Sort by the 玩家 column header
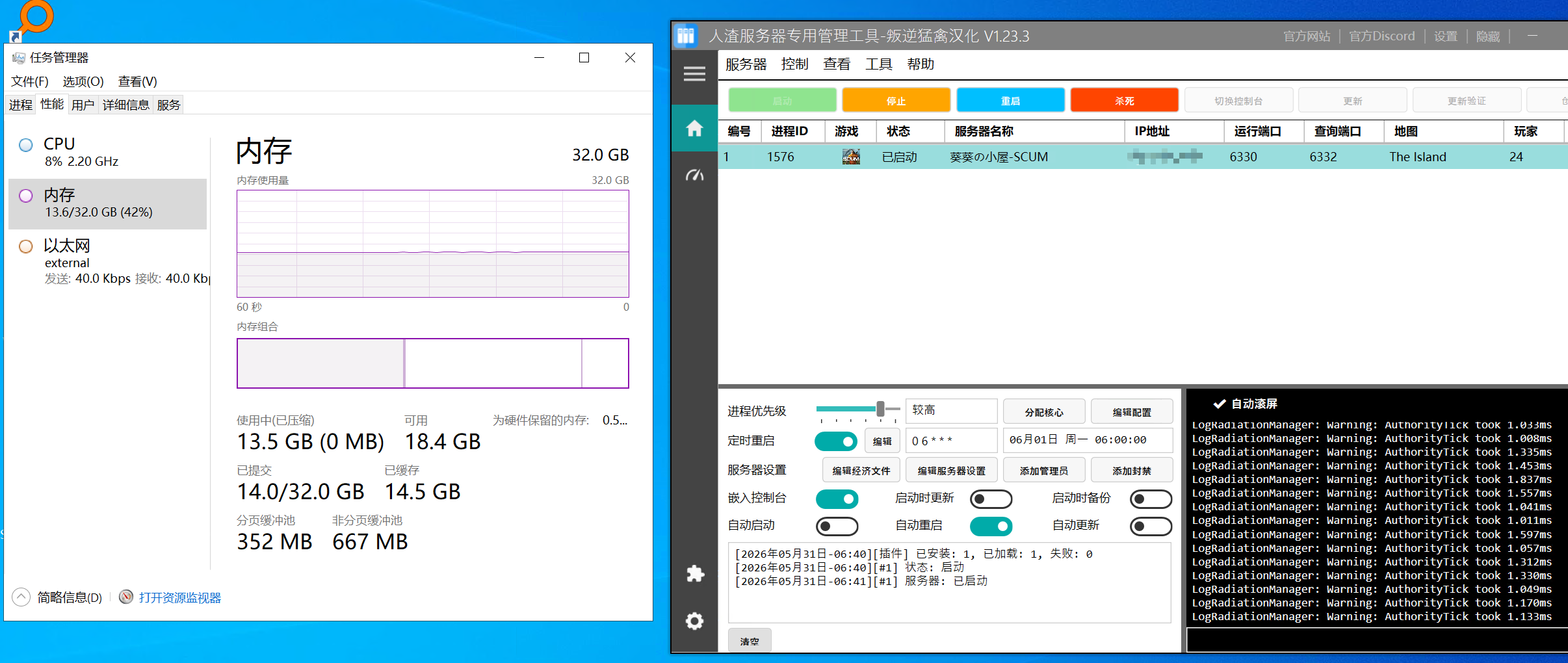1568x663 pixels. [1534, 131]
